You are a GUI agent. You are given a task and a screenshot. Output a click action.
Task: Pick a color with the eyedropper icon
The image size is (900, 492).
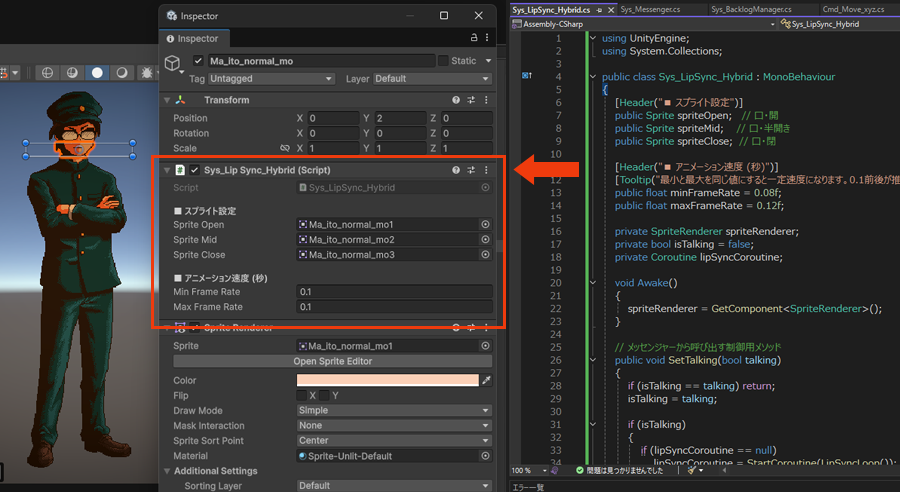487,380
